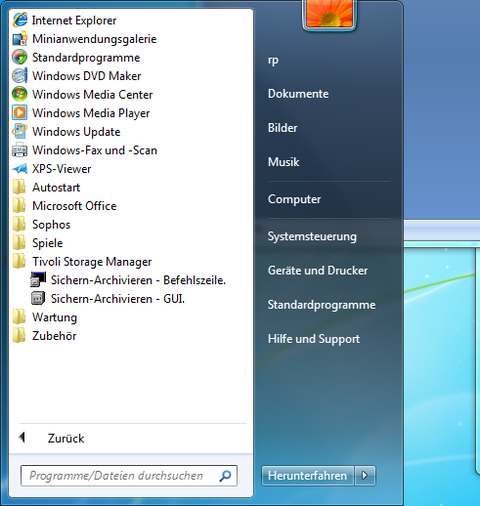Viewport: 480px width, 506px height.
Task: Open Dokumente from the right pane
Action: coord(298,94)
